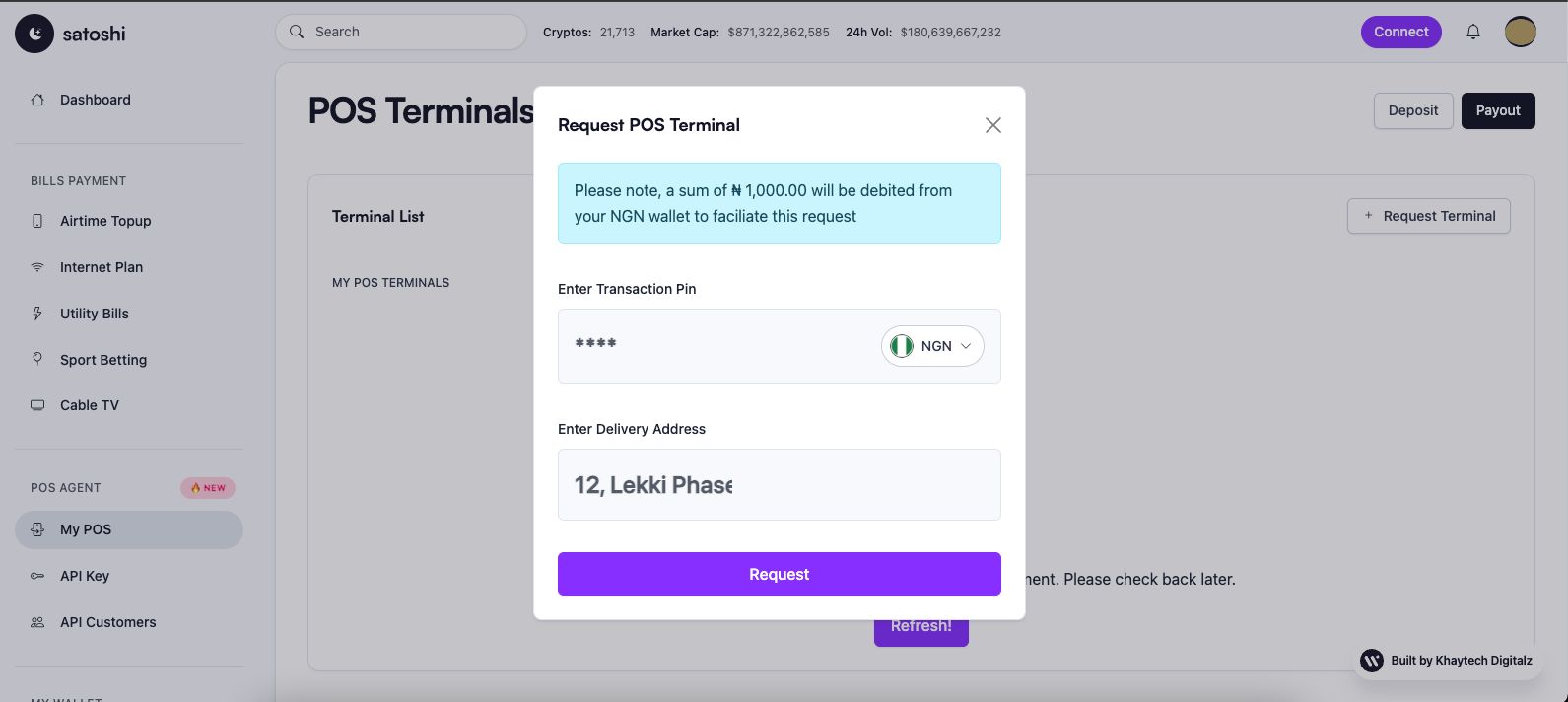Click the user profile avatar
Screen dimensions: 1568x702
coord(1520,32)
